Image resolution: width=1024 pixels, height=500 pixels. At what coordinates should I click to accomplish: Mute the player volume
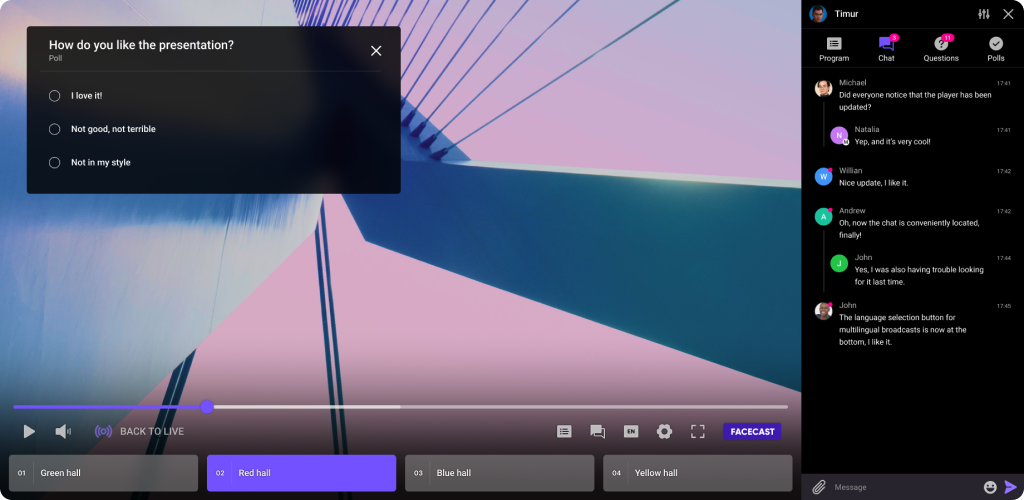coord(63,431)
